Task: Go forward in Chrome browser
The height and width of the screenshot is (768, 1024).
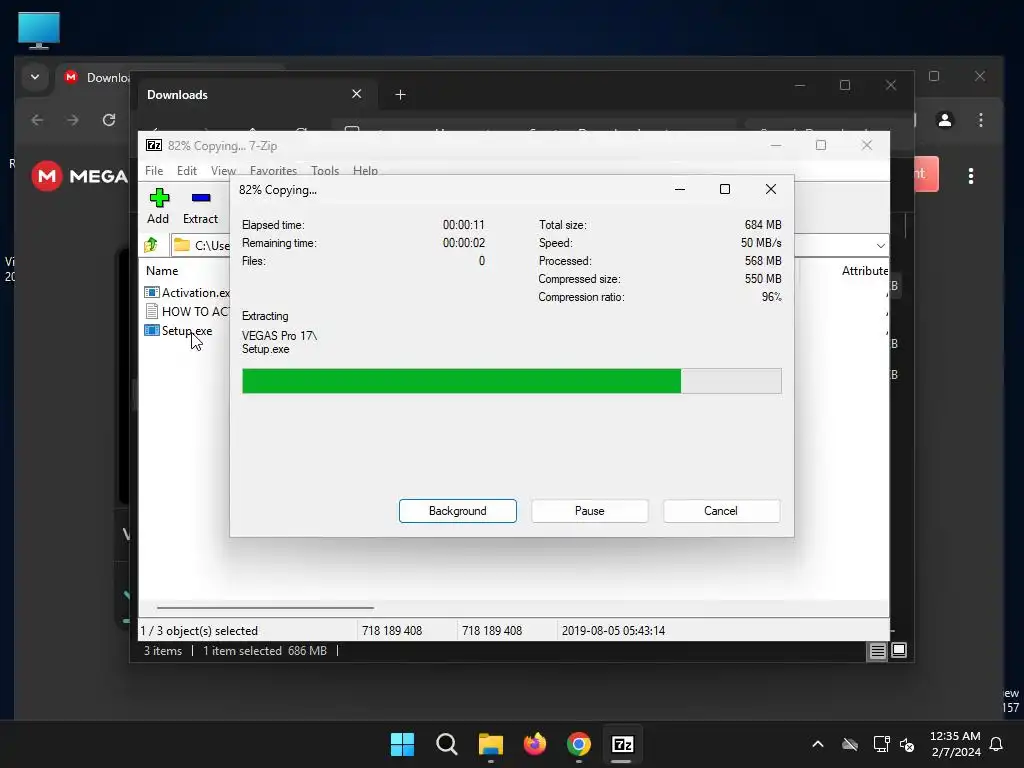Action: coord(72,120)
